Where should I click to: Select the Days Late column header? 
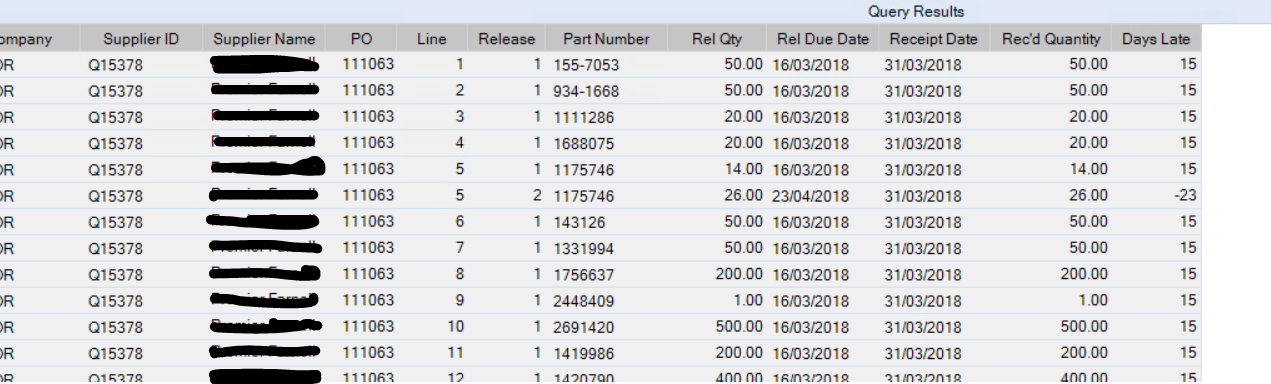(x=1156, y=39)
